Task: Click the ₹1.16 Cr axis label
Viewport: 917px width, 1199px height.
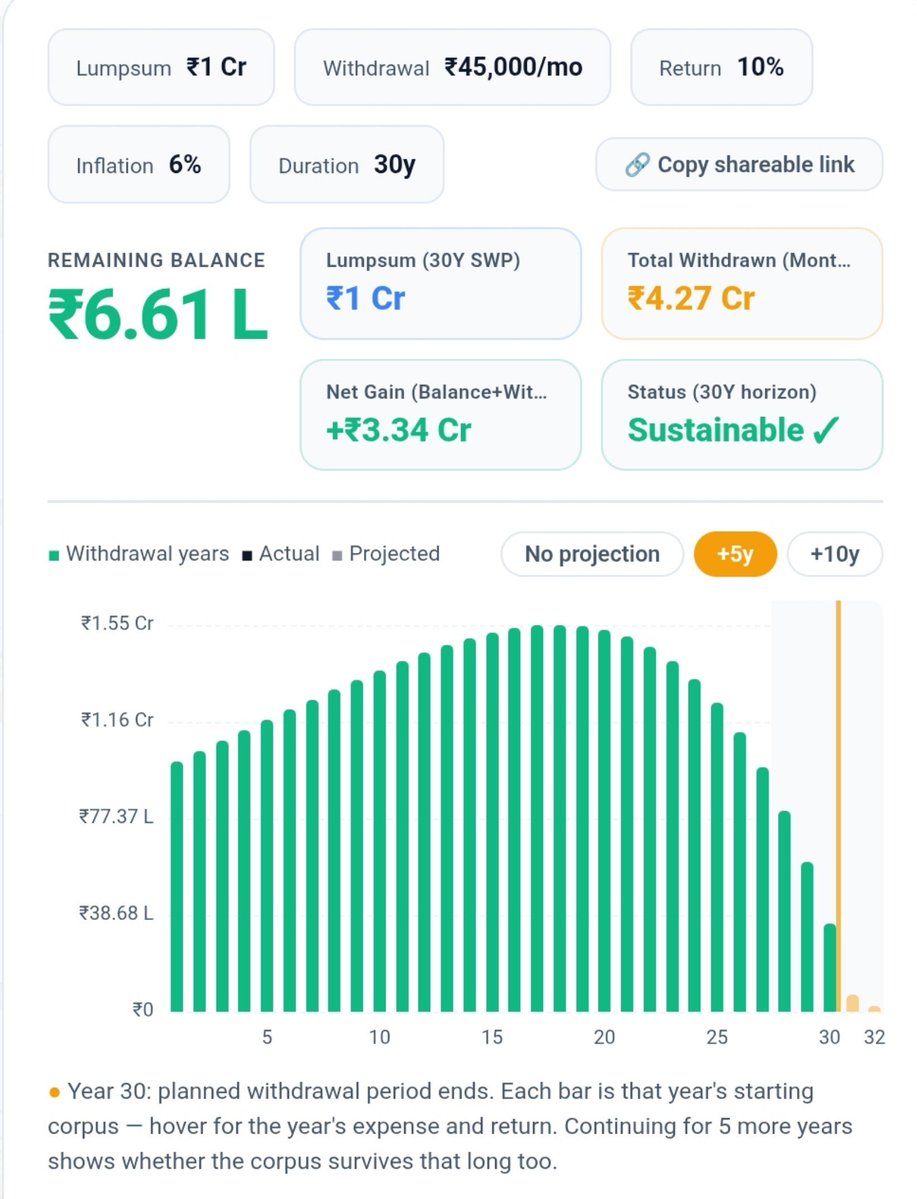Action: pos(117,720)
